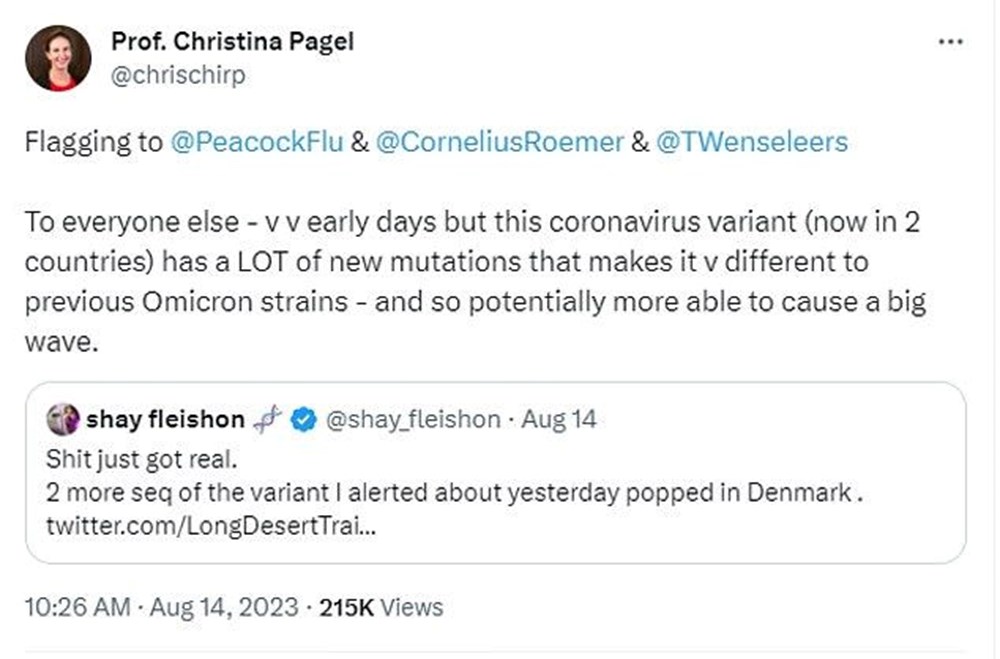Click the @shay_fleishon handle
The height and width of the screenshot is (659, 1000).
(409, 420)
